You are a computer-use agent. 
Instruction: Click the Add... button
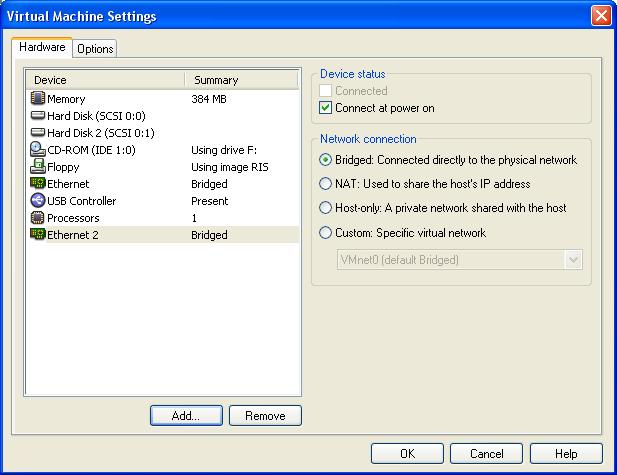[x=186, y=416]
